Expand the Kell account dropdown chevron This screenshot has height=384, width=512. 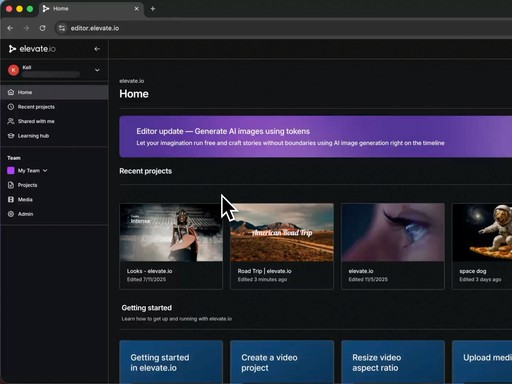pyautogui.click(x=97, y=70)
